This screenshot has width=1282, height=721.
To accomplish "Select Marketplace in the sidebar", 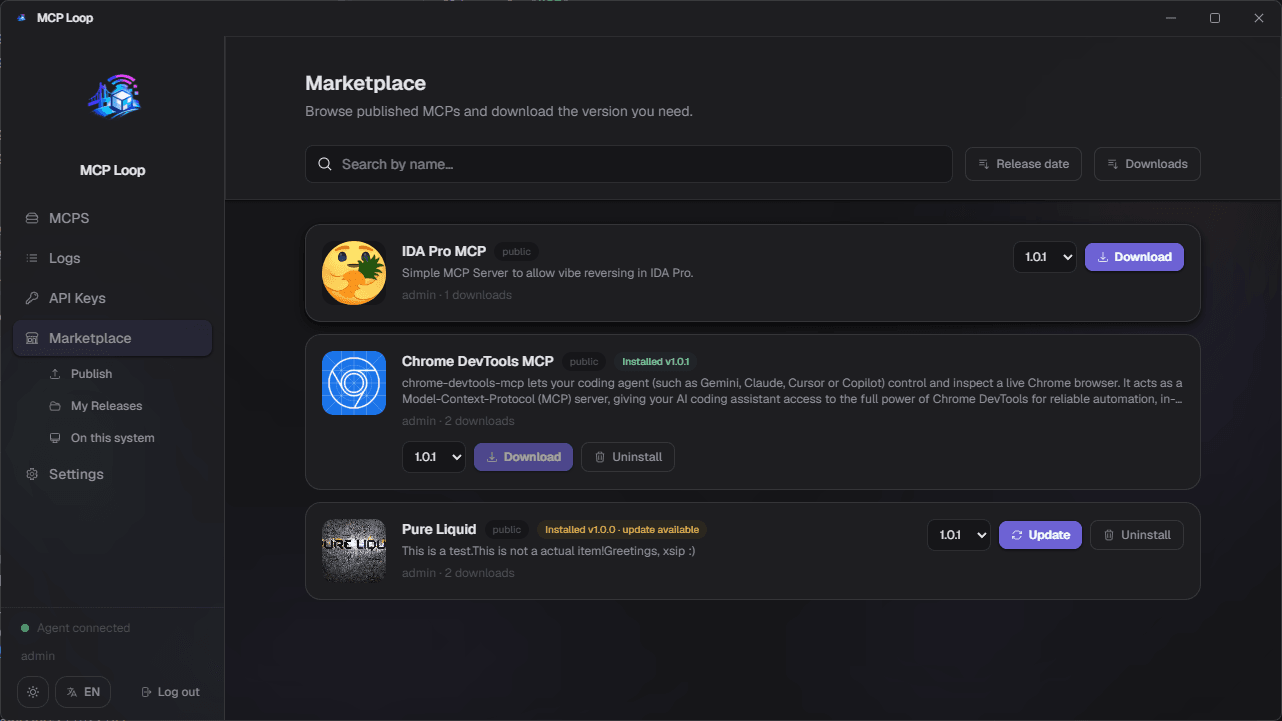I will pyautogui.click(x=112, y=338).
